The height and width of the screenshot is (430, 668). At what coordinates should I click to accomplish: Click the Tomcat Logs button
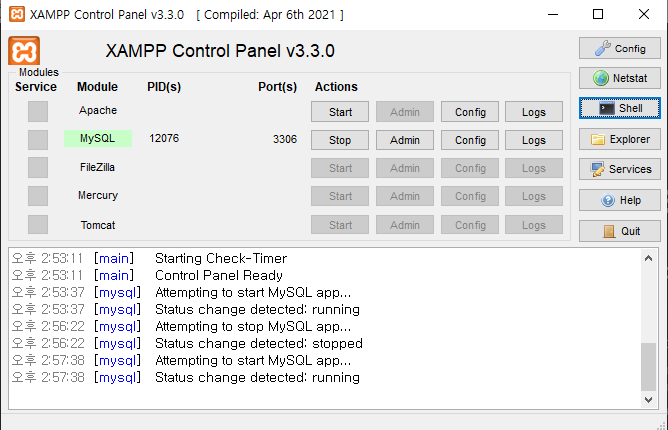[534, 225]
